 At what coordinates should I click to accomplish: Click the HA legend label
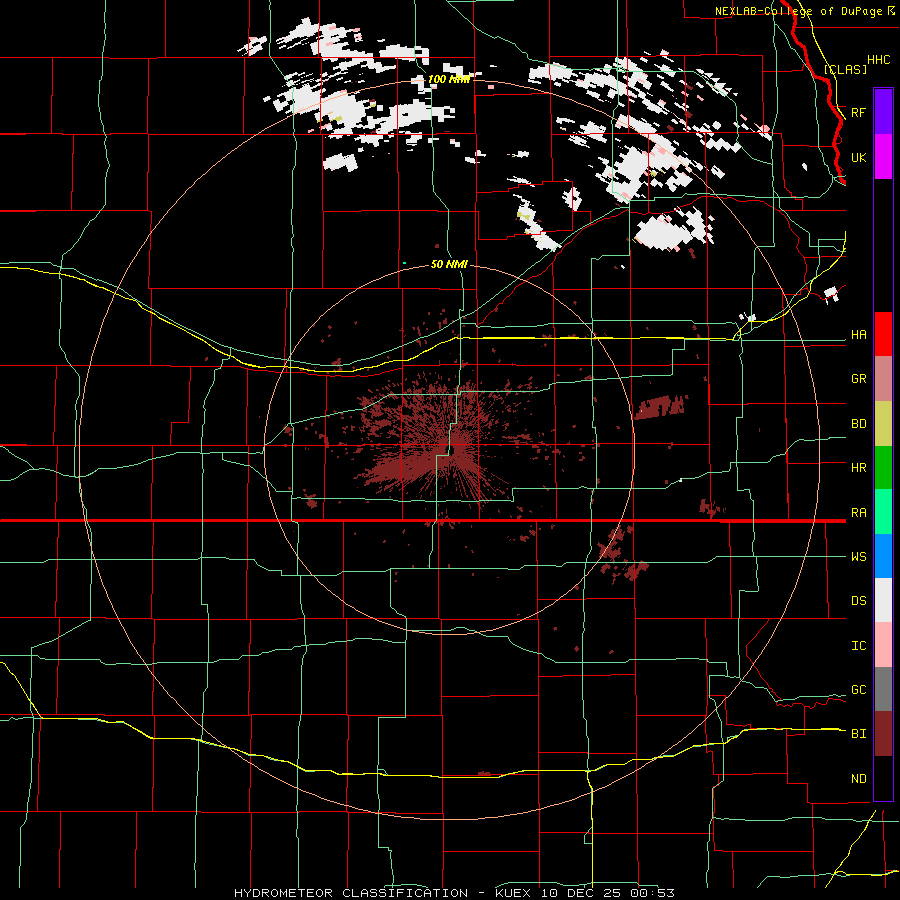coord(858,335)
